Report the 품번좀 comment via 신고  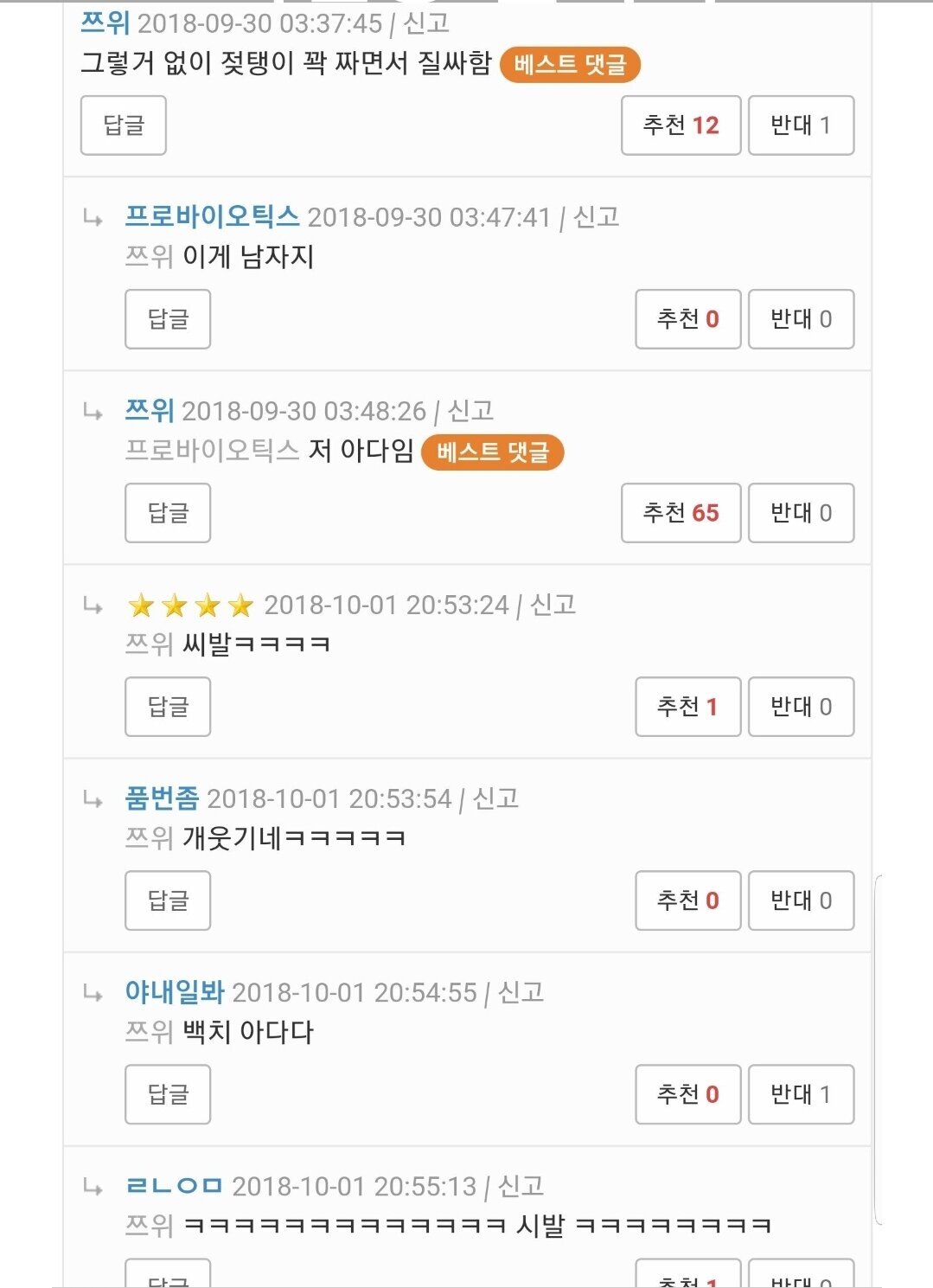496,798
